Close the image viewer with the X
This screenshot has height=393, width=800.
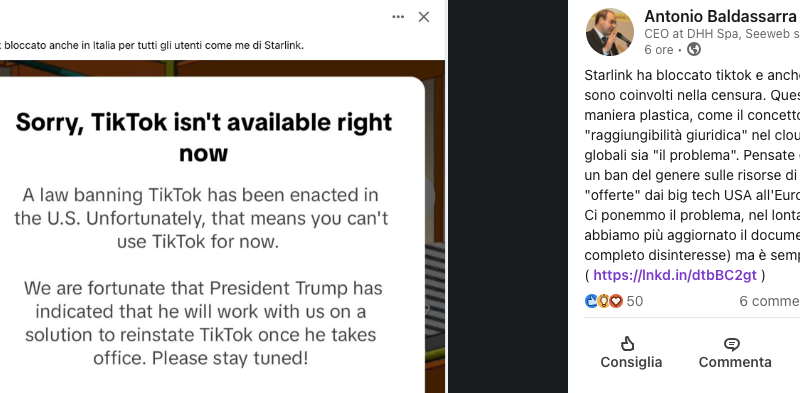coord(423,17)
